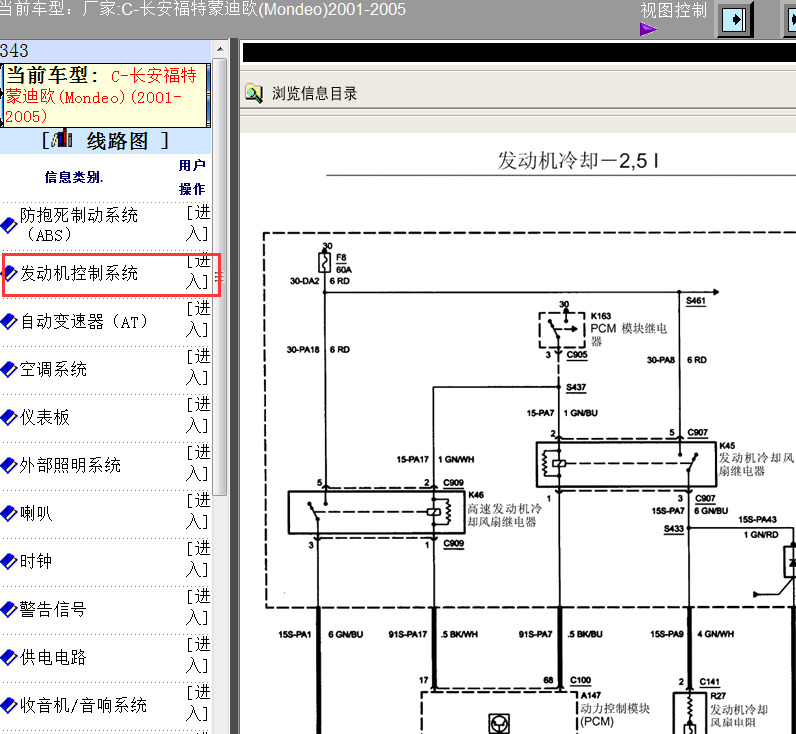Click the blue book icon beside 发动机控制系统
This screenshot has height=734, width=796.
[9, 274]
